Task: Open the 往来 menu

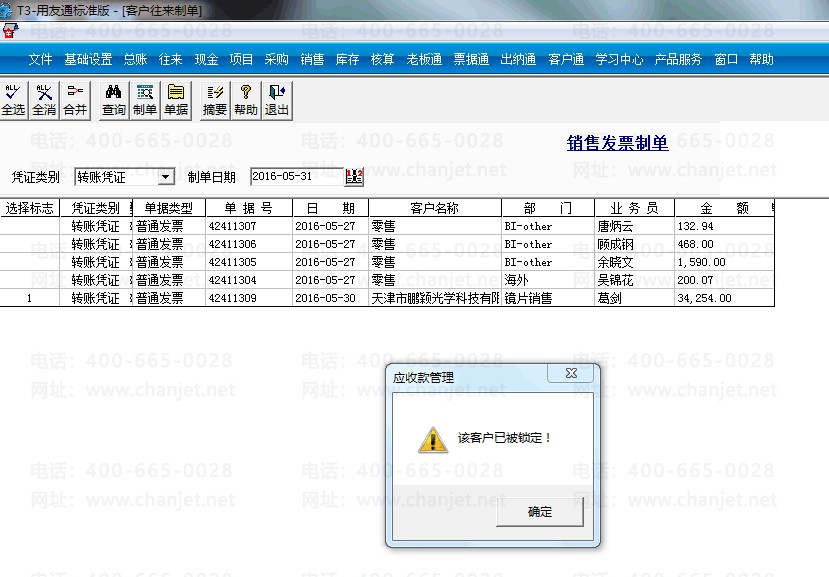Action: pos(170,59)
